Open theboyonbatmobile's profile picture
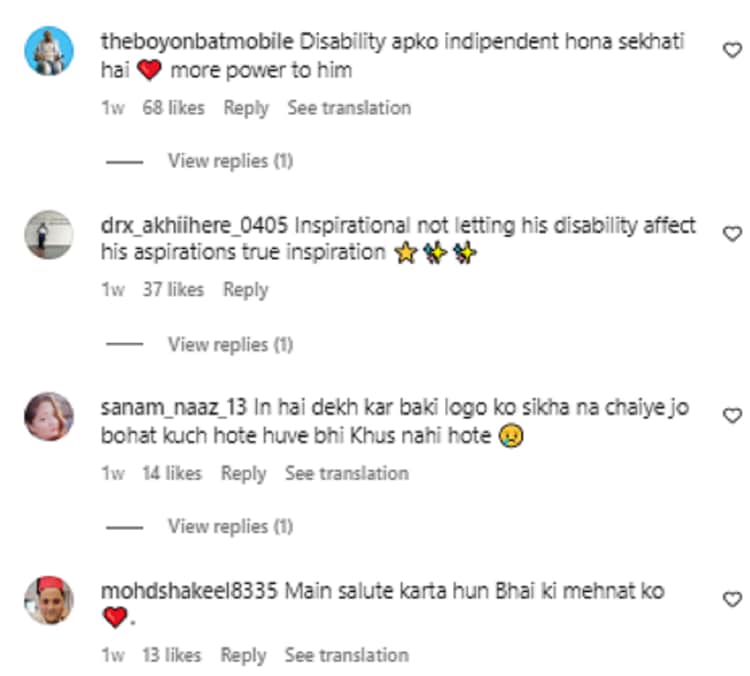 click(49, 51)
